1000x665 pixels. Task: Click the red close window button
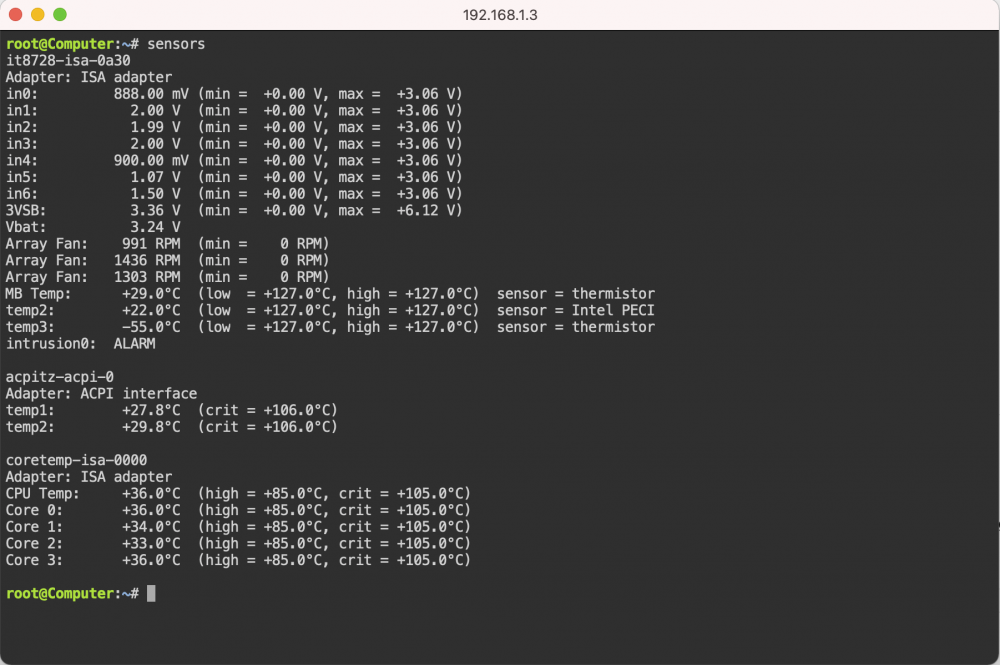(16, 15)
